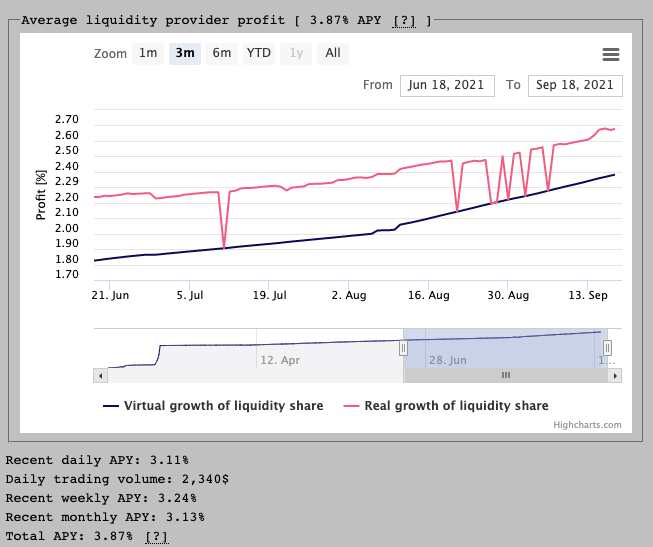Click scrollbar left arrow

pyautogui.click(x=99, y=375)
